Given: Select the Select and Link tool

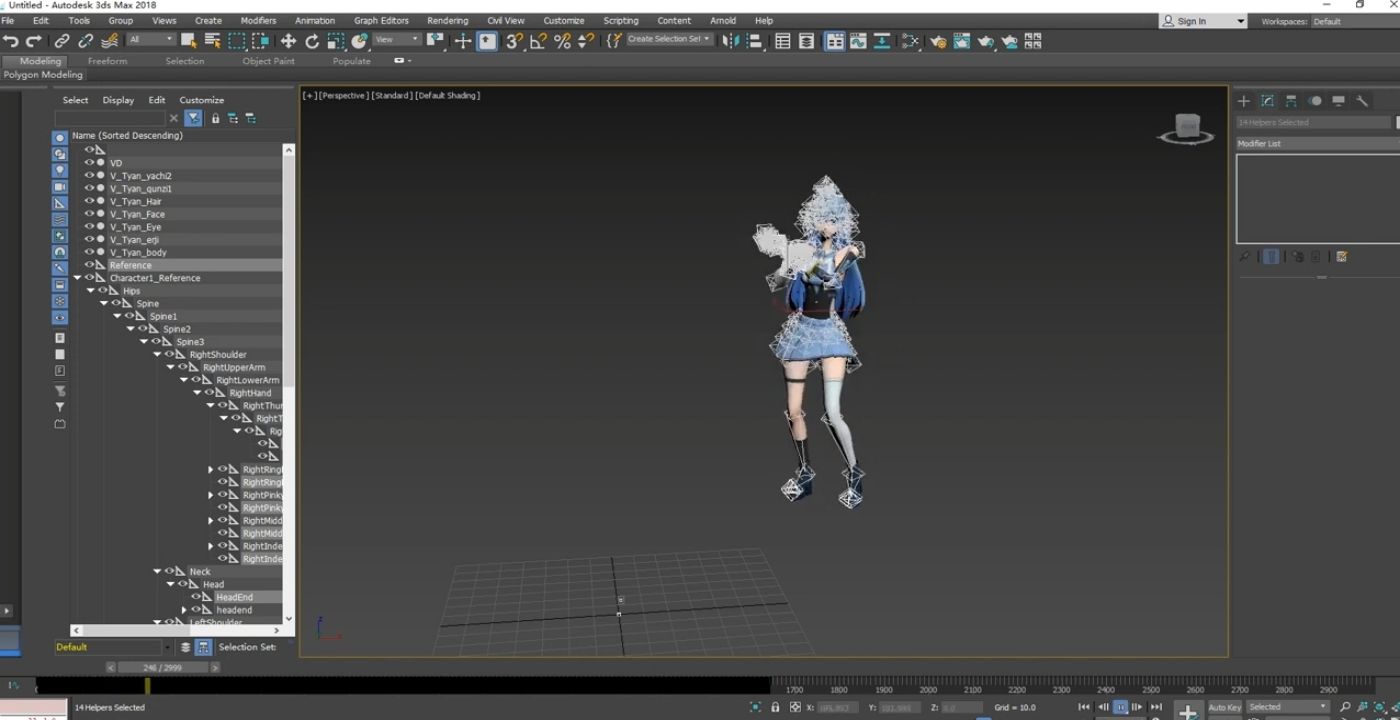Looking at the screenshot, I should point(62,41).
